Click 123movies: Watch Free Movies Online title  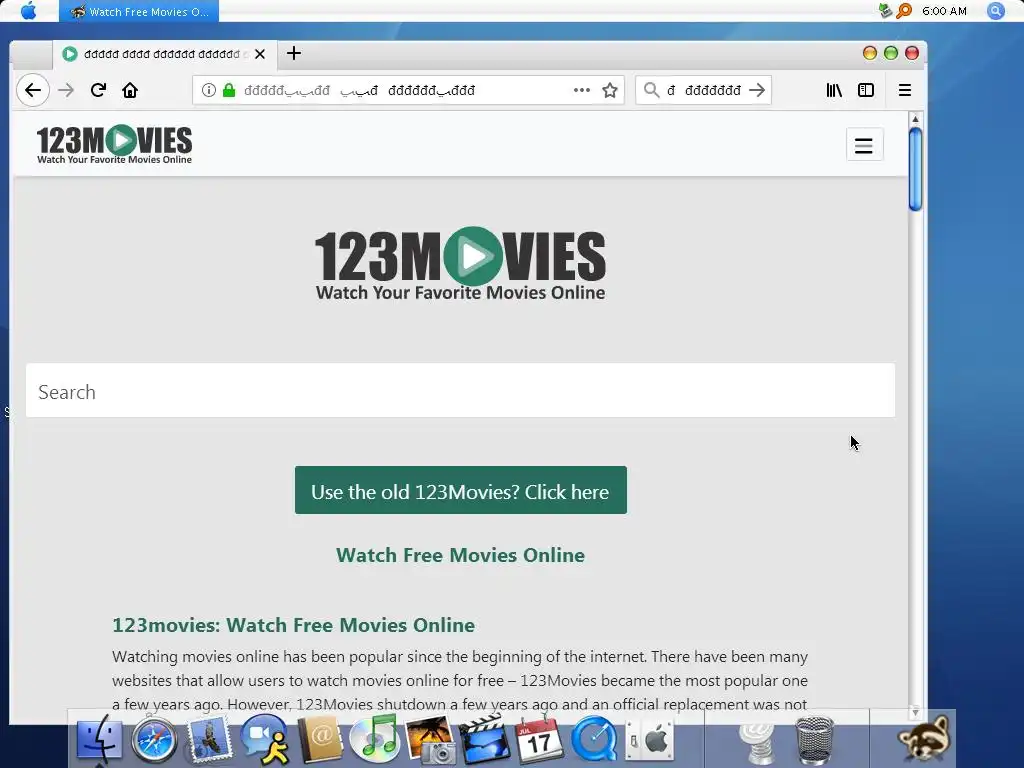[x=293, y=625]
